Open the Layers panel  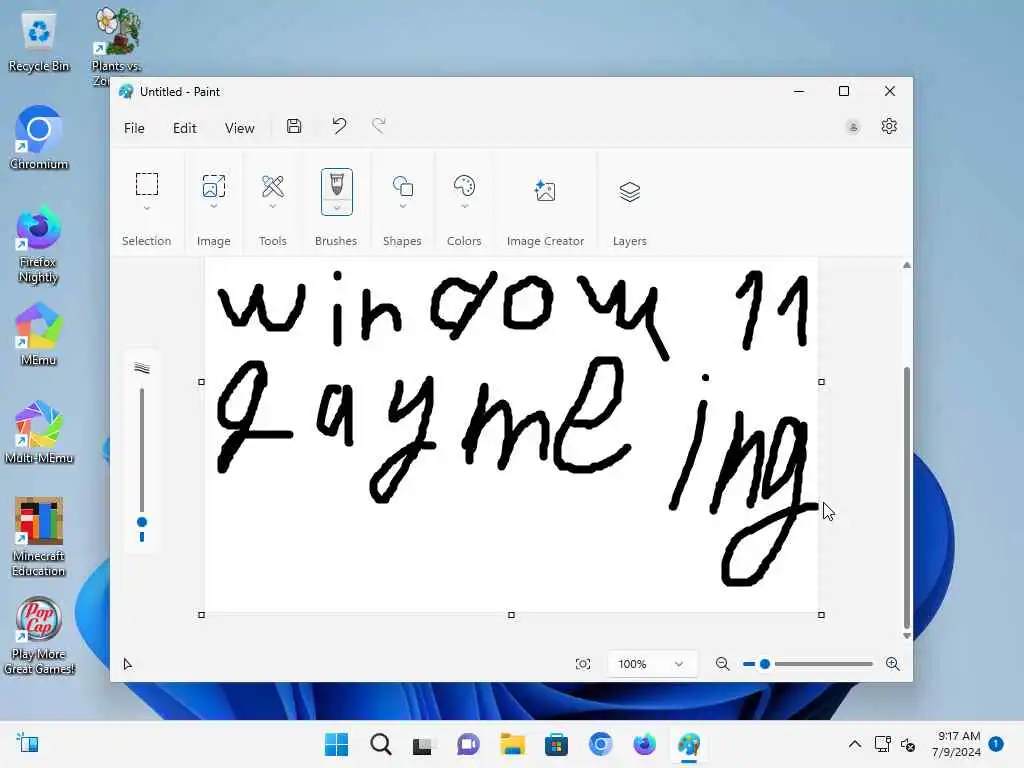point(630,192)
